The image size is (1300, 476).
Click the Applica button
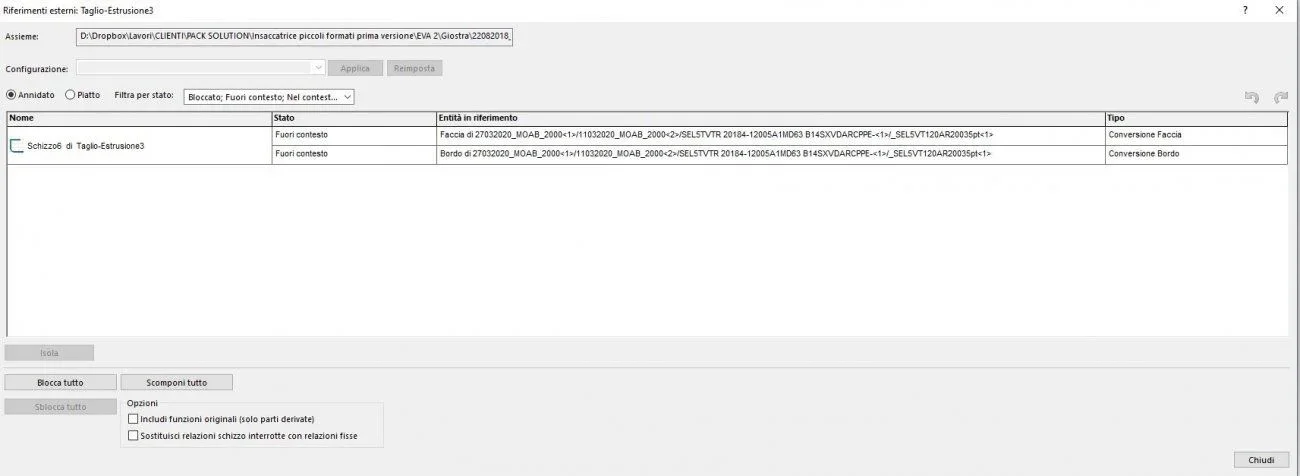[x=355, y=68]
